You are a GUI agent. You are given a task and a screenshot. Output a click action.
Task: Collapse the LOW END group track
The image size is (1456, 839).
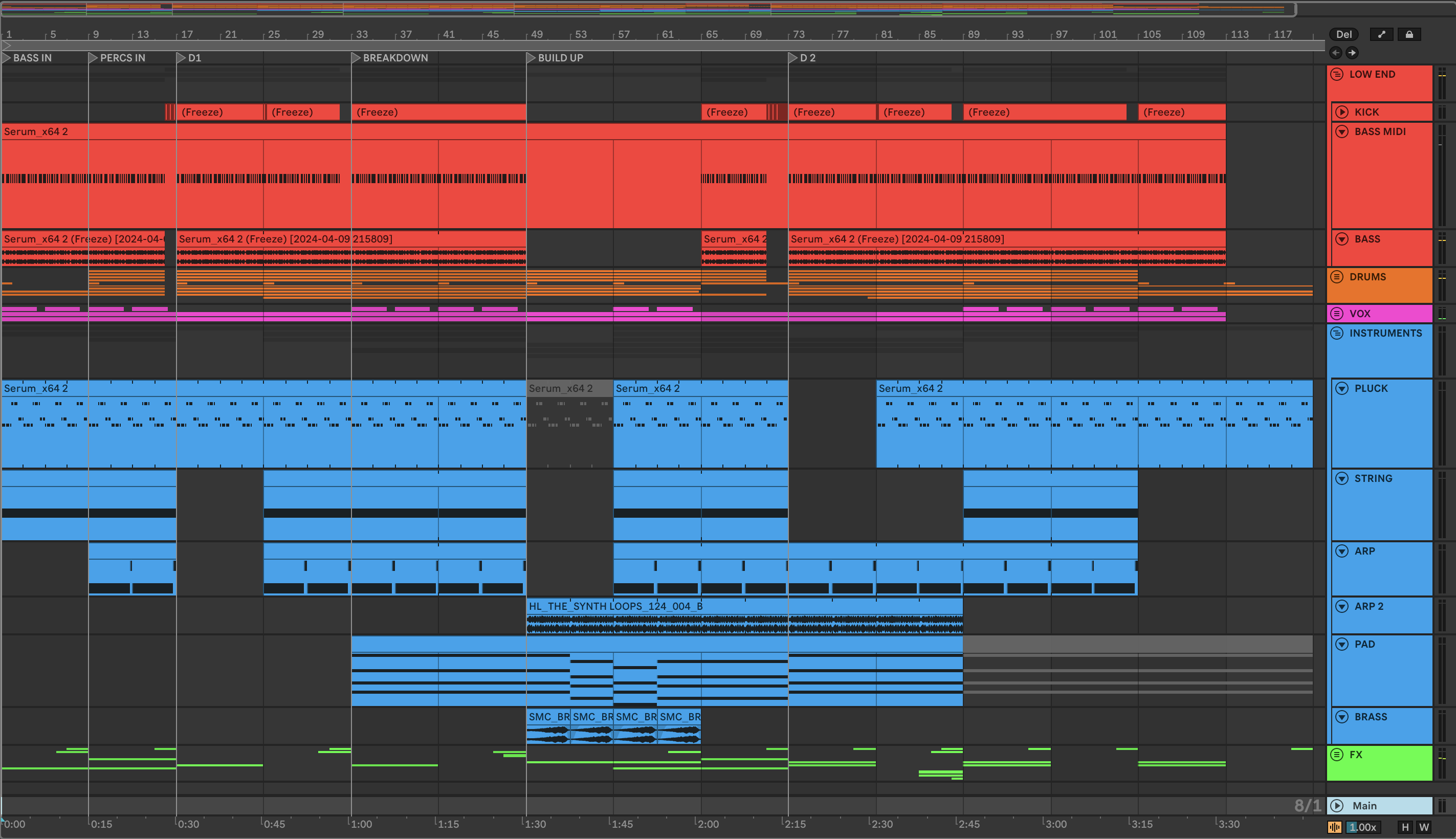(x=1337, y=74)
